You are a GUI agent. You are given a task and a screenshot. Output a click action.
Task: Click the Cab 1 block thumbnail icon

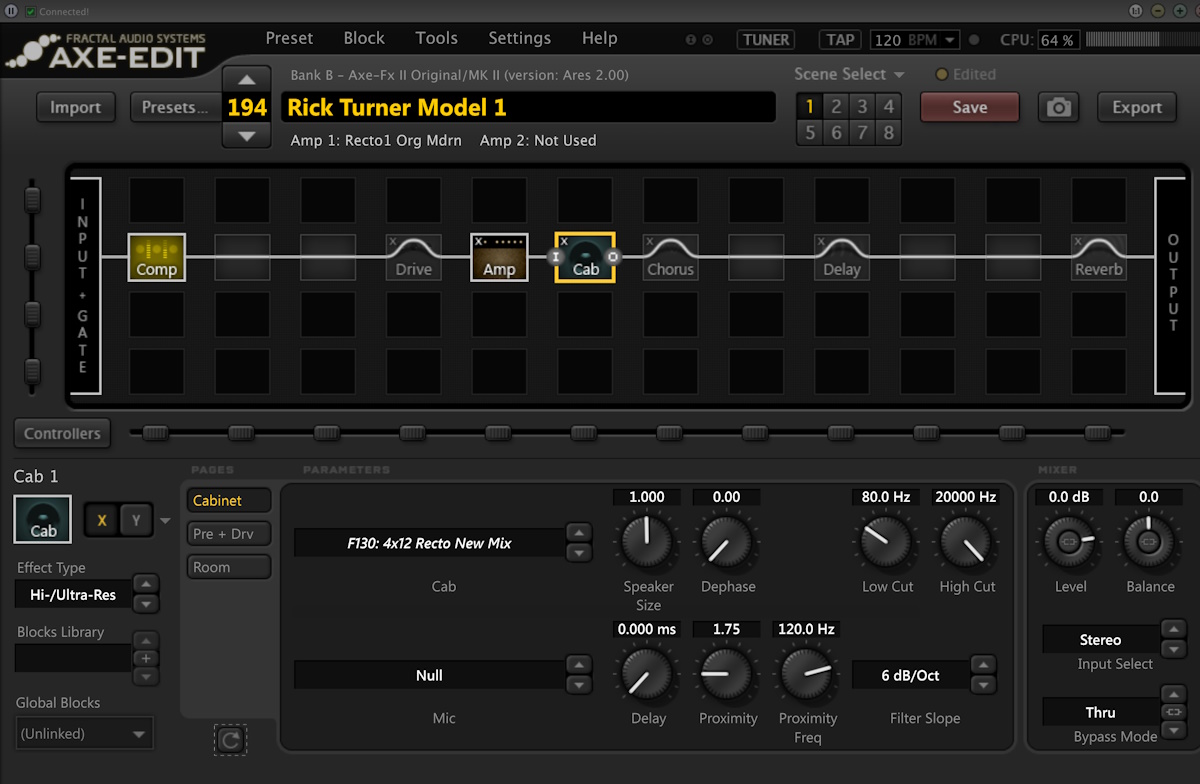tap(43, 521)
